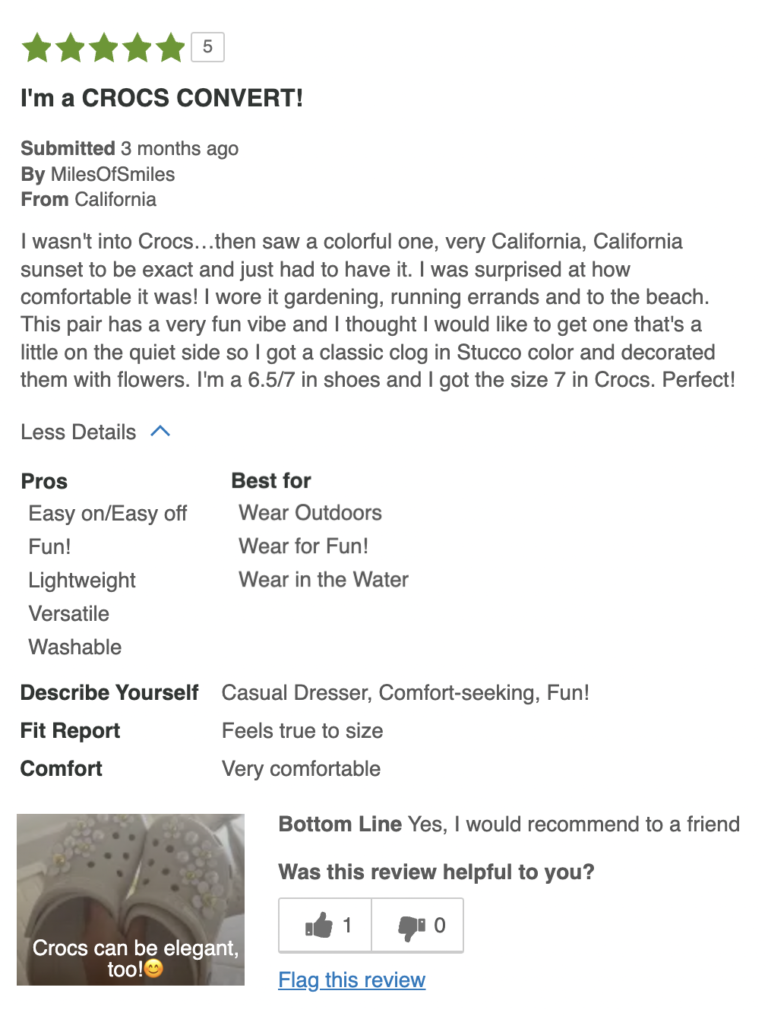Click the first green rating star
The image size is (768, 1016).
(37, 47)
